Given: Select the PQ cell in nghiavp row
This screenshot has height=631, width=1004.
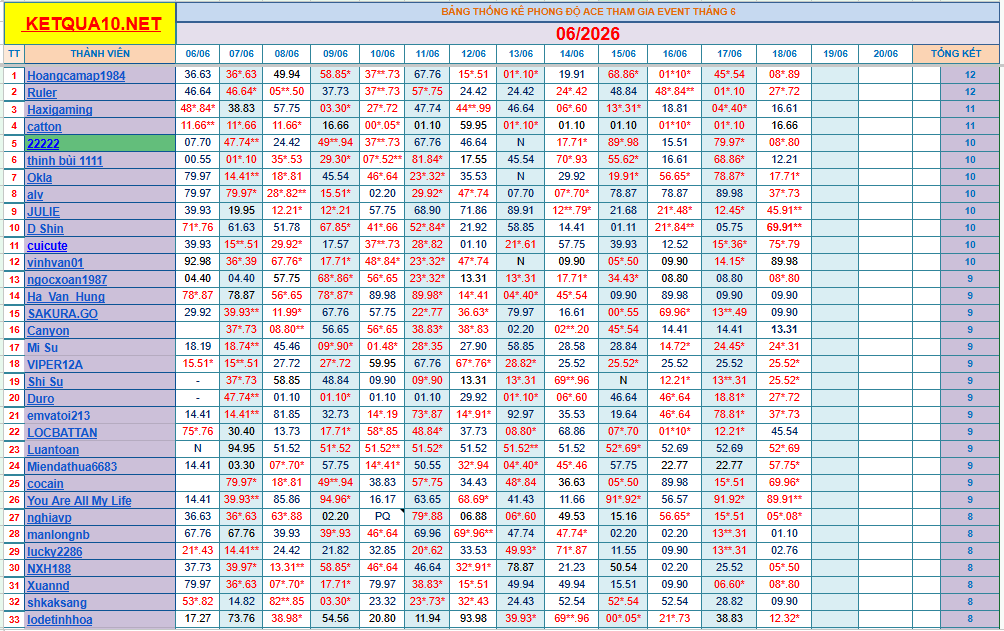Looking at the screenshot, I should (382, 516).
